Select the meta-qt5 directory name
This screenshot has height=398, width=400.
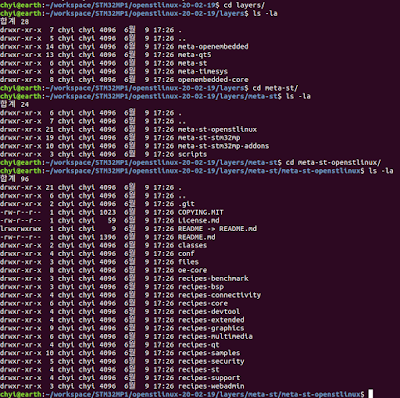coord(194,55)
